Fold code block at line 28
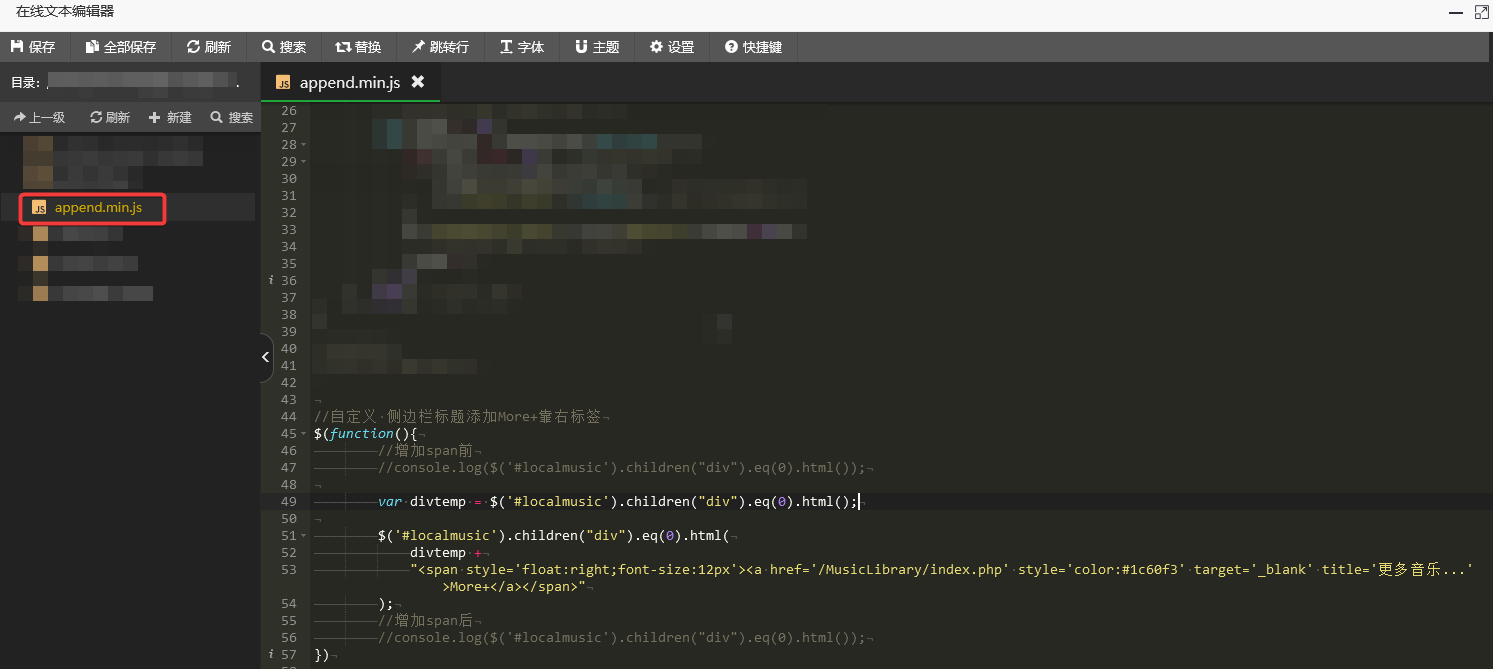Screen dimensions: 1493x669 304,145
